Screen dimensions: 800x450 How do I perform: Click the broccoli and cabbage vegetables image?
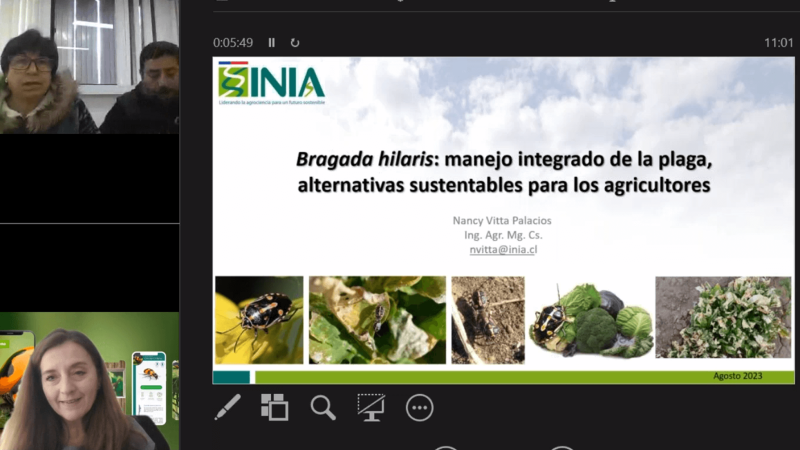click(590, 318)
